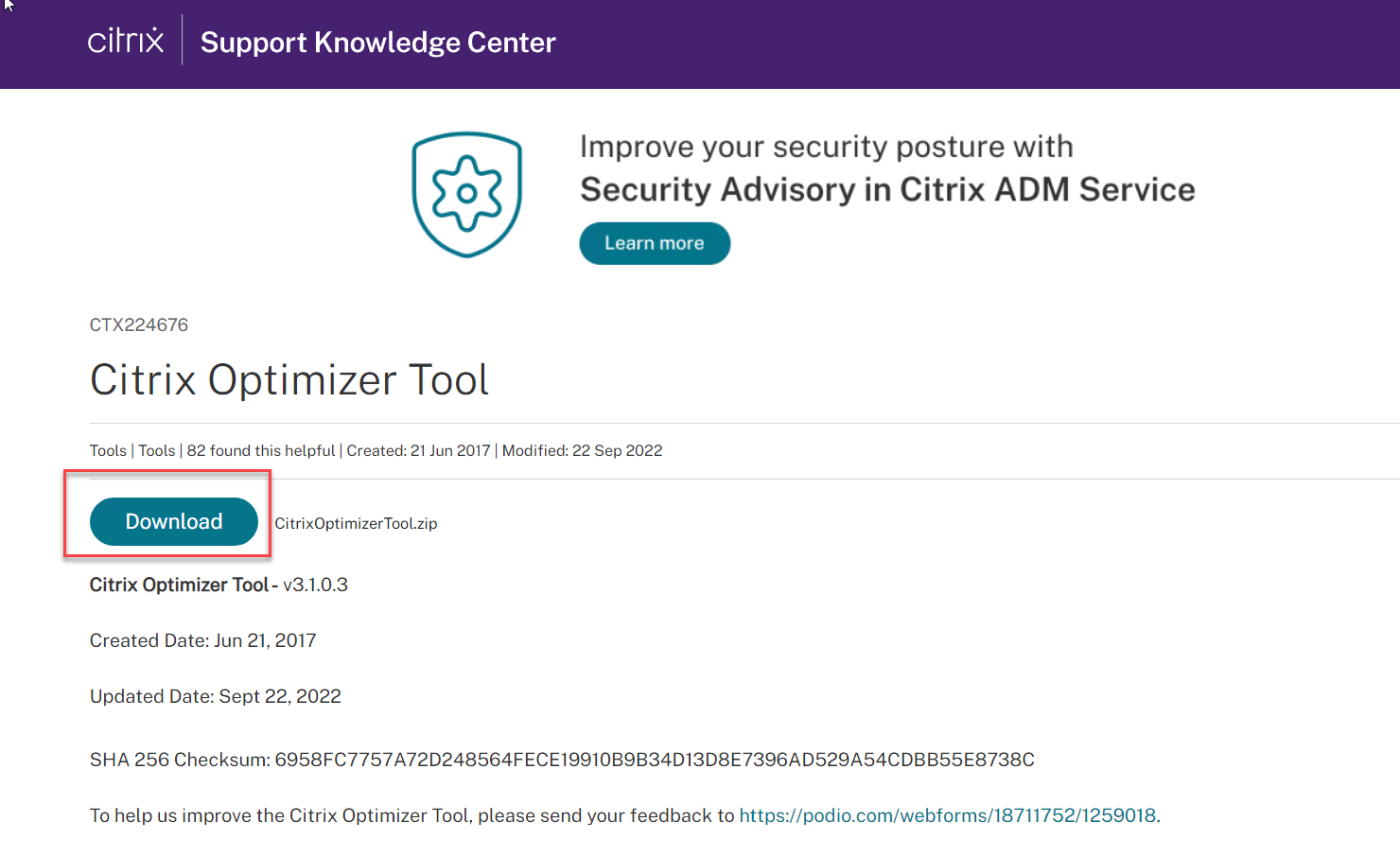The image size is (1400, 857).
Task: Click the Download button
Action: [x=174, y=521]
